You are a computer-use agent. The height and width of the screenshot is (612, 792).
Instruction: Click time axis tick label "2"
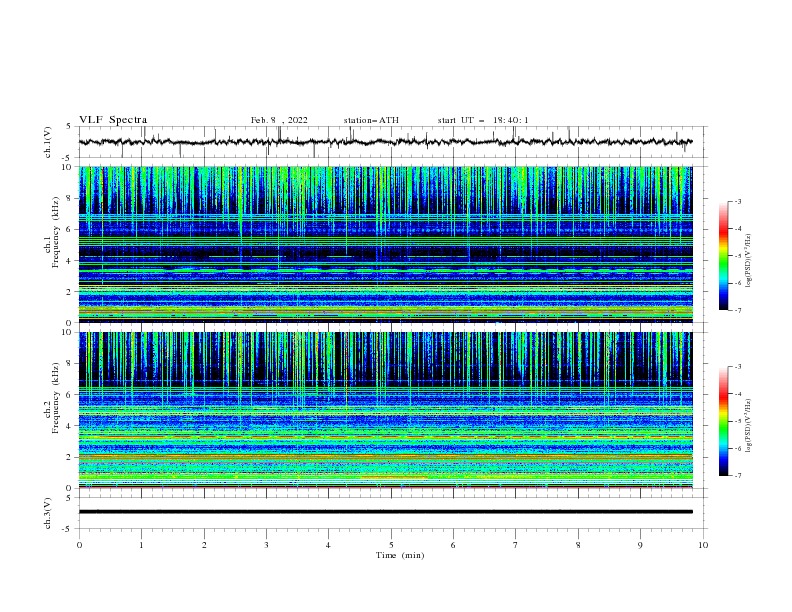click(204, 545)
